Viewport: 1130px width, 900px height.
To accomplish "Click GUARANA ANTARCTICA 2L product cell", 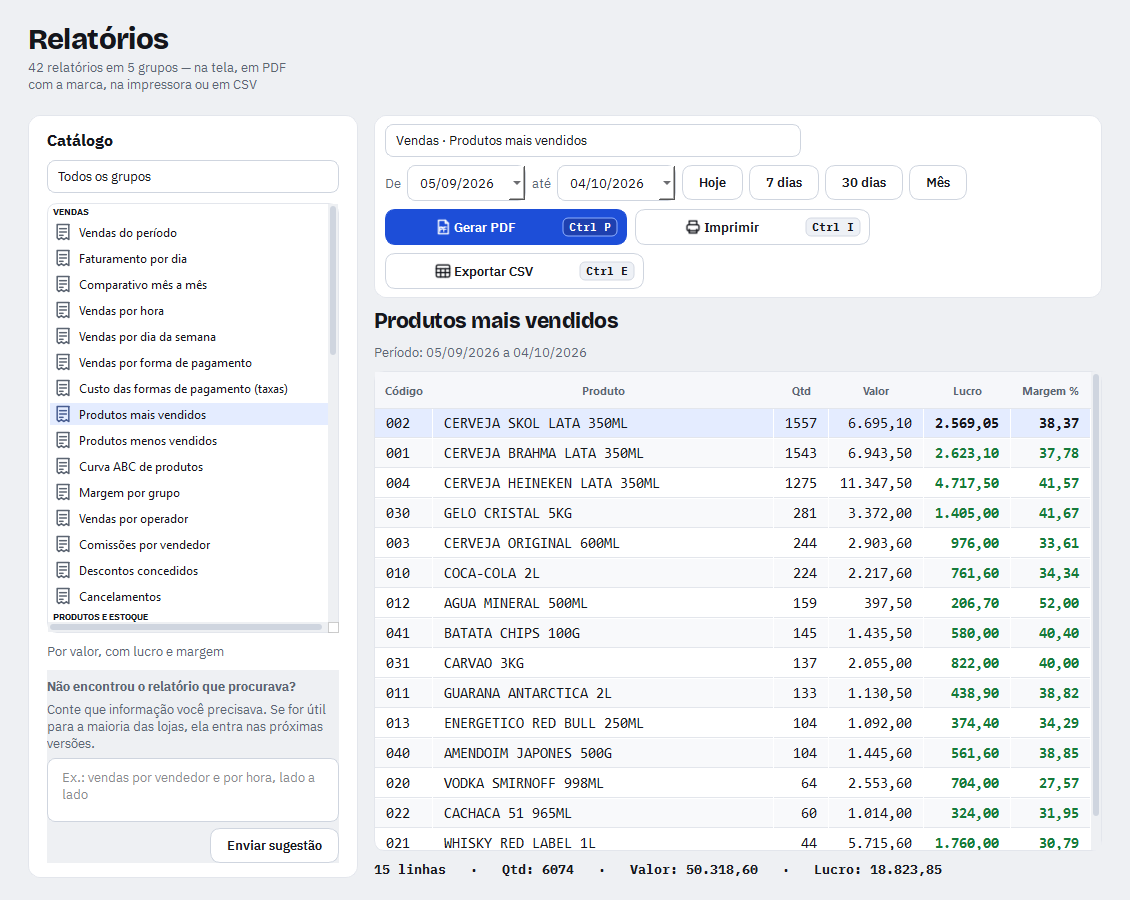I will click(x=603, y=693).
